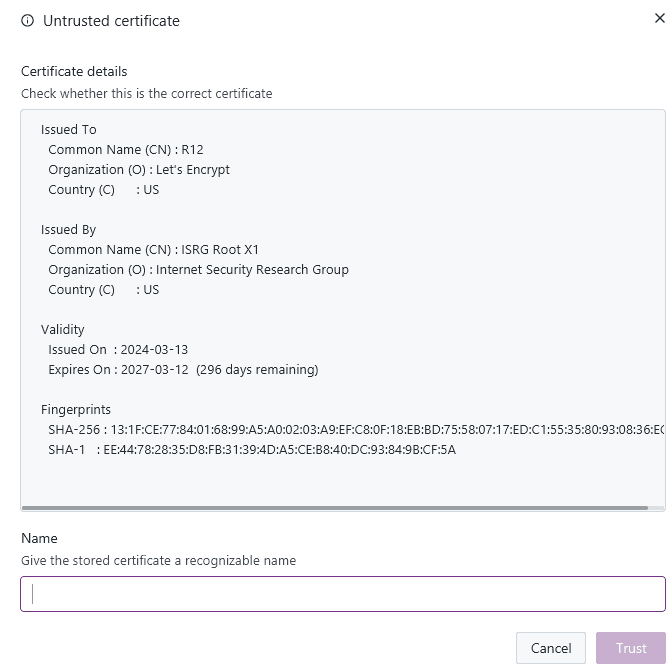This screenshot has height=669, width=672.
Task: Click the Fingerprints heading
Action: [x=76, y=410]
